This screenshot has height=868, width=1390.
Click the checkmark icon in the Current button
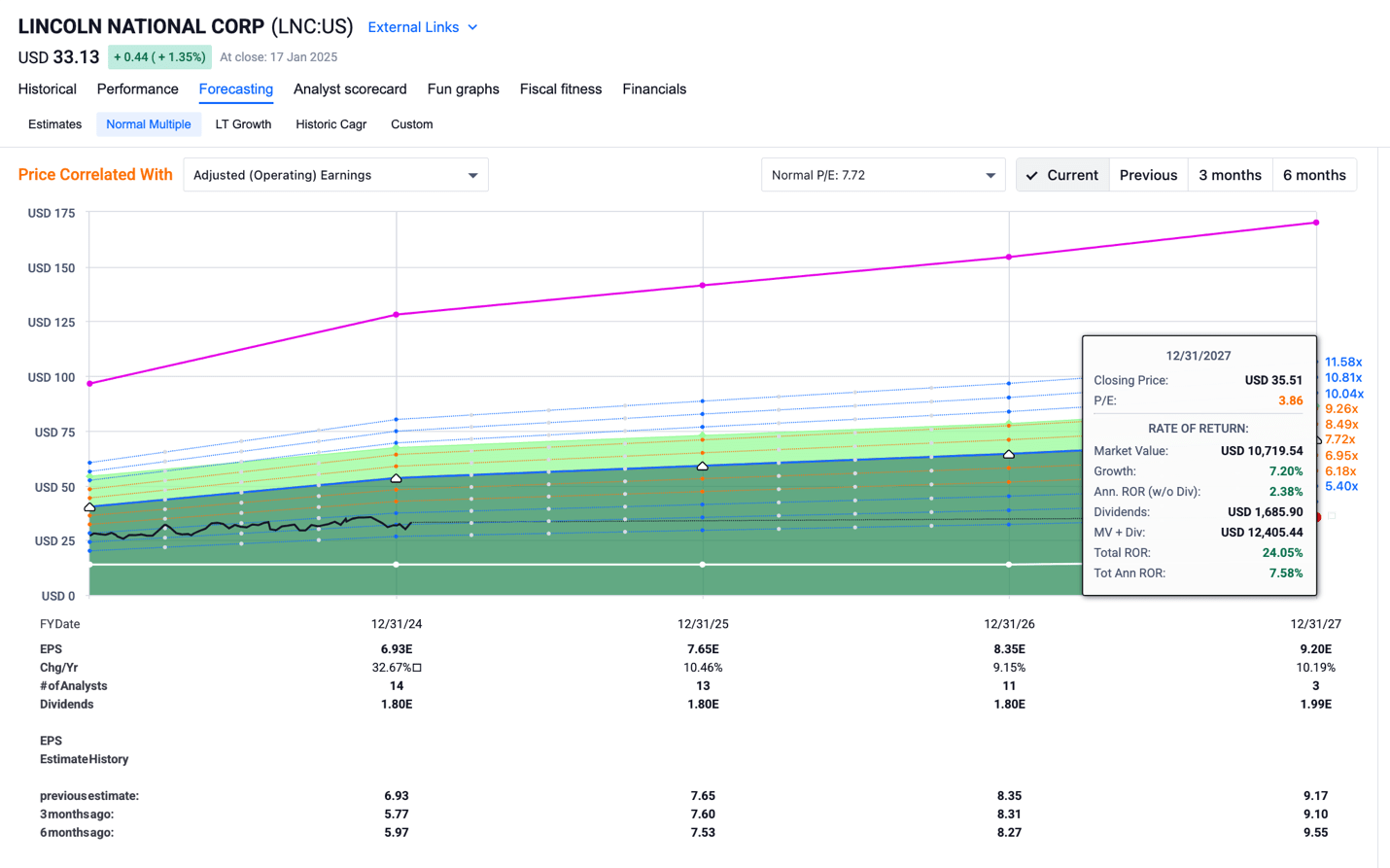coord(1032,176)
